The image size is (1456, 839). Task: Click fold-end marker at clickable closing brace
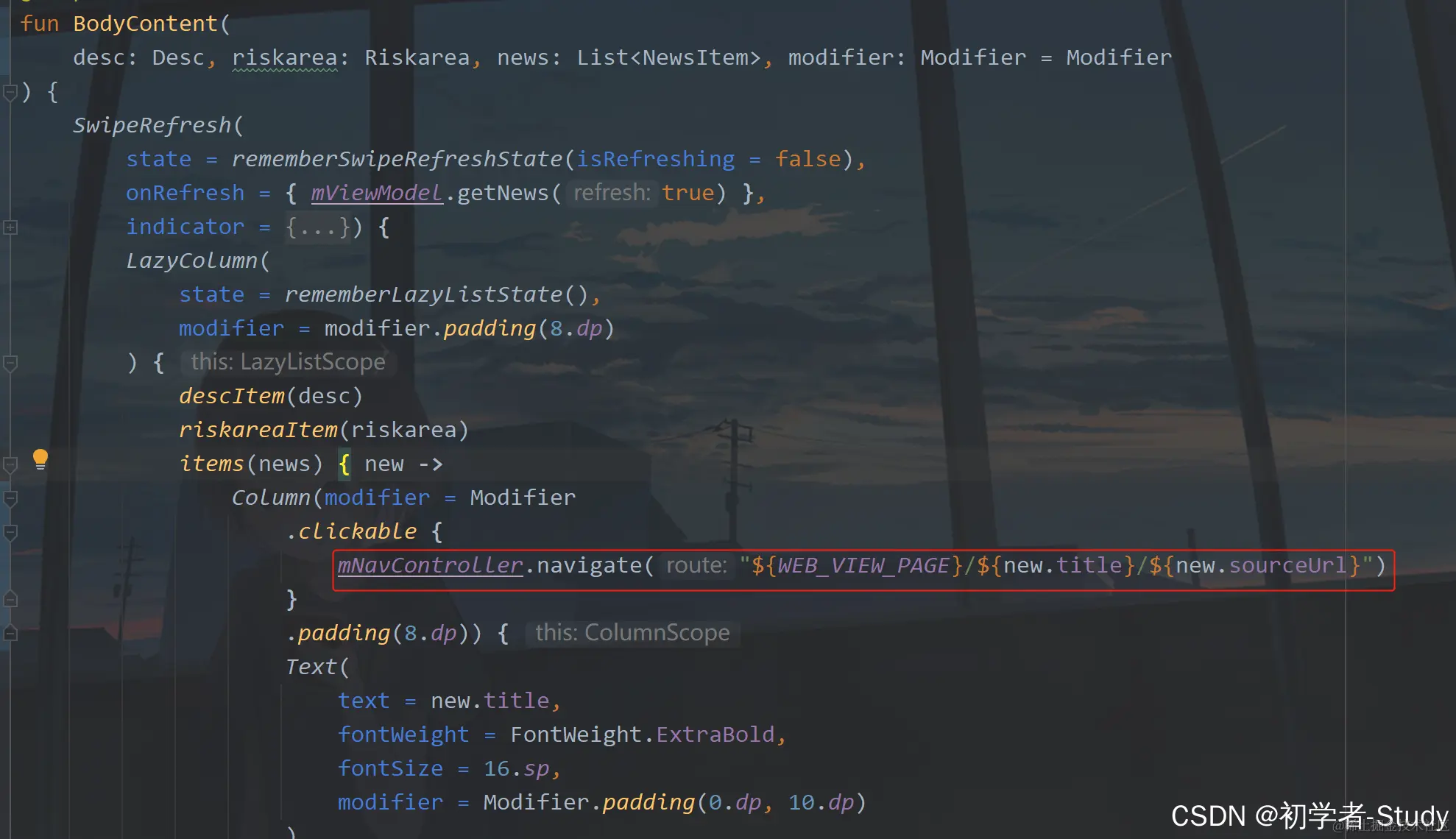pos(10,599)
